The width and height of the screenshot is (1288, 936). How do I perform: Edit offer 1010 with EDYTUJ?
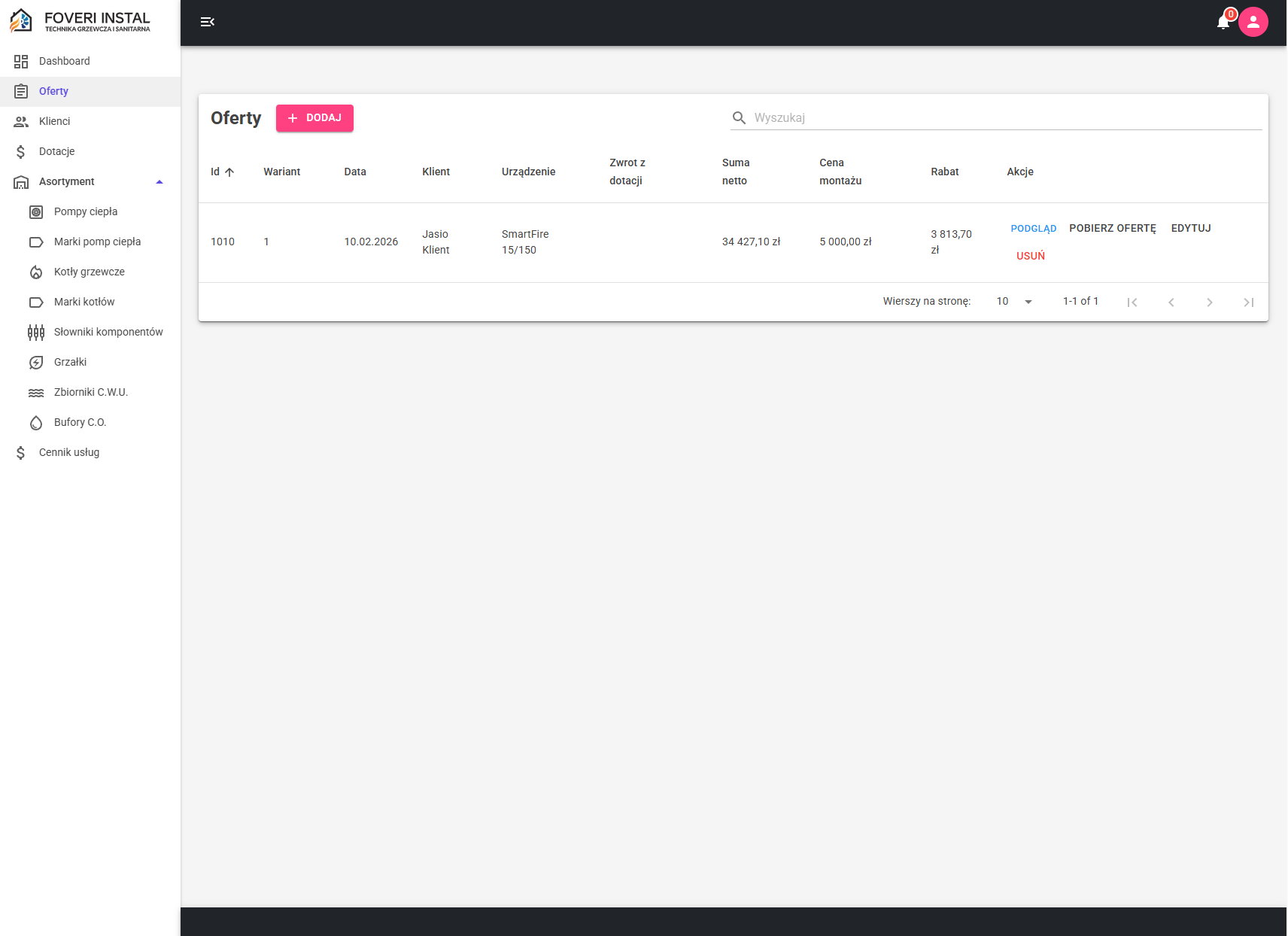(1191, 228)
